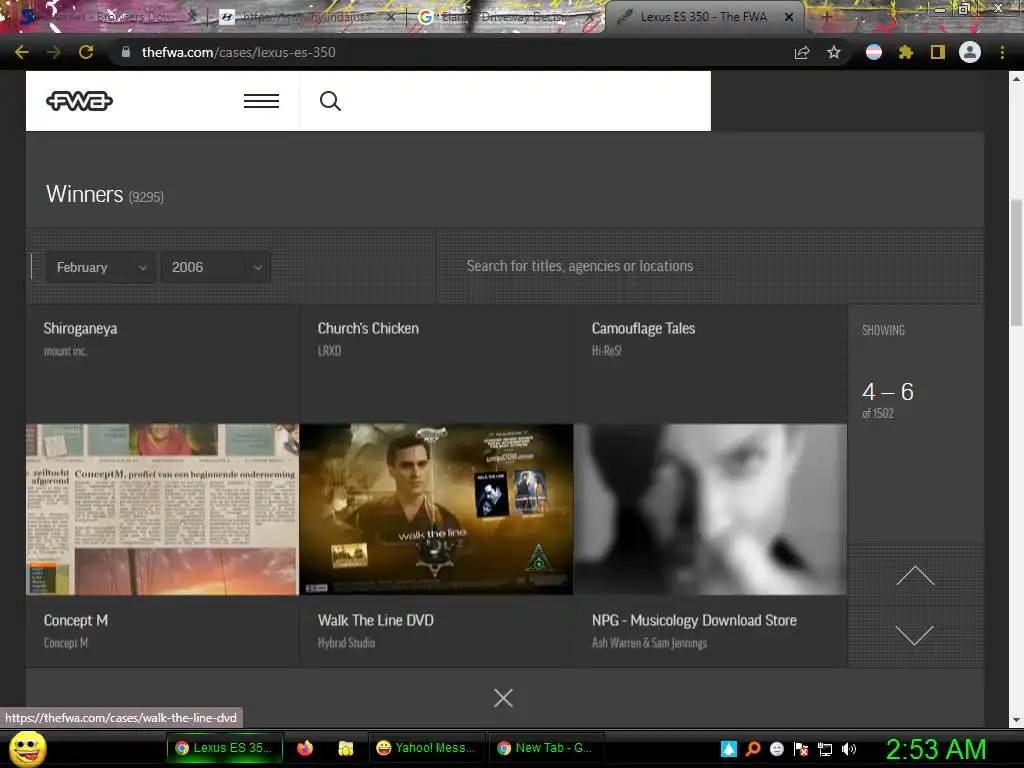Viewport: 1024px width, 768px height.
Task: Click the browser forward arrow
Action: pos(54,52)
